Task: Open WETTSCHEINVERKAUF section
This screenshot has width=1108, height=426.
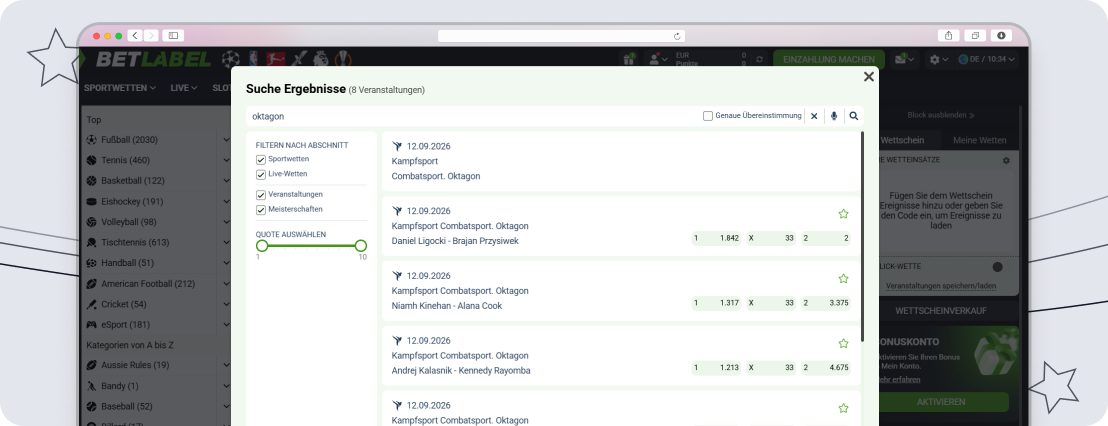Action: point(941,311)
